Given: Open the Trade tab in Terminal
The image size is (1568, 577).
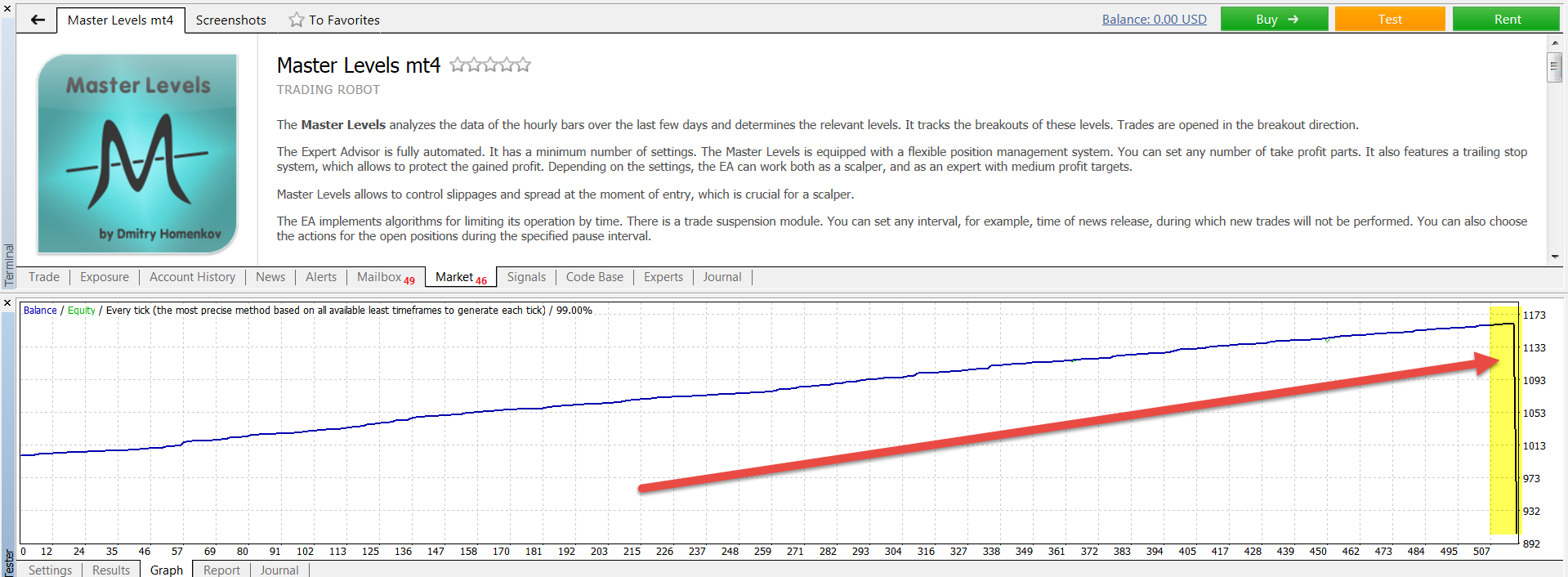Looking at the screenshot, I should pyautogui.click(x=44, y=277).
